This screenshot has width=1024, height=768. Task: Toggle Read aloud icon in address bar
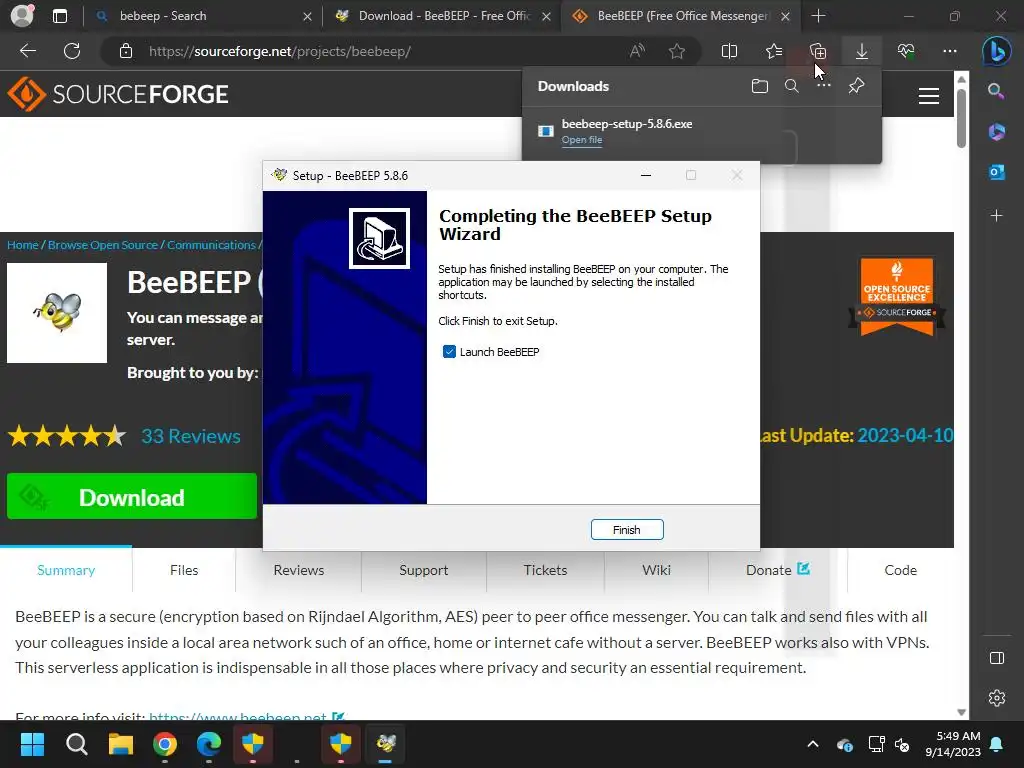(637, 51)
